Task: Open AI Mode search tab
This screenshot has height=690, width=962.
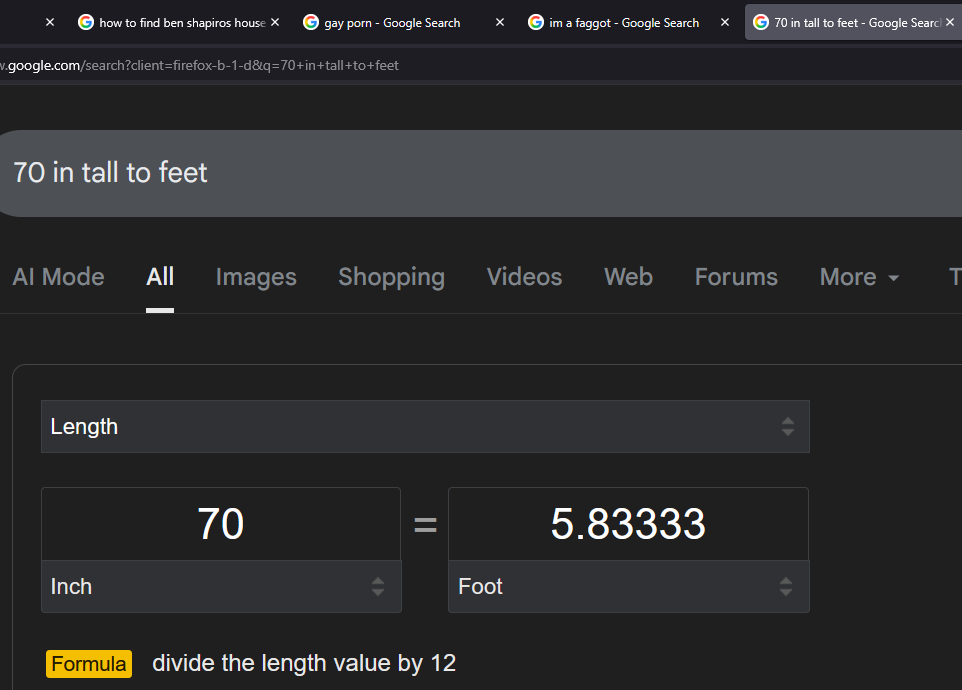Action: coord(58,277)
